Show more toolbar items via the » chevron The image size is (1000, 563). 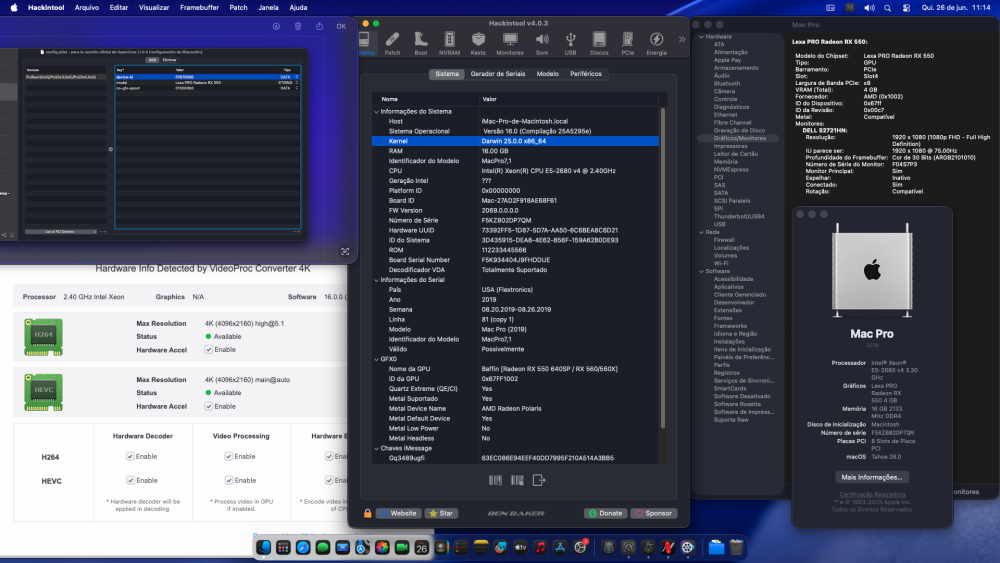pyautogui.click(x=682, y=40)
